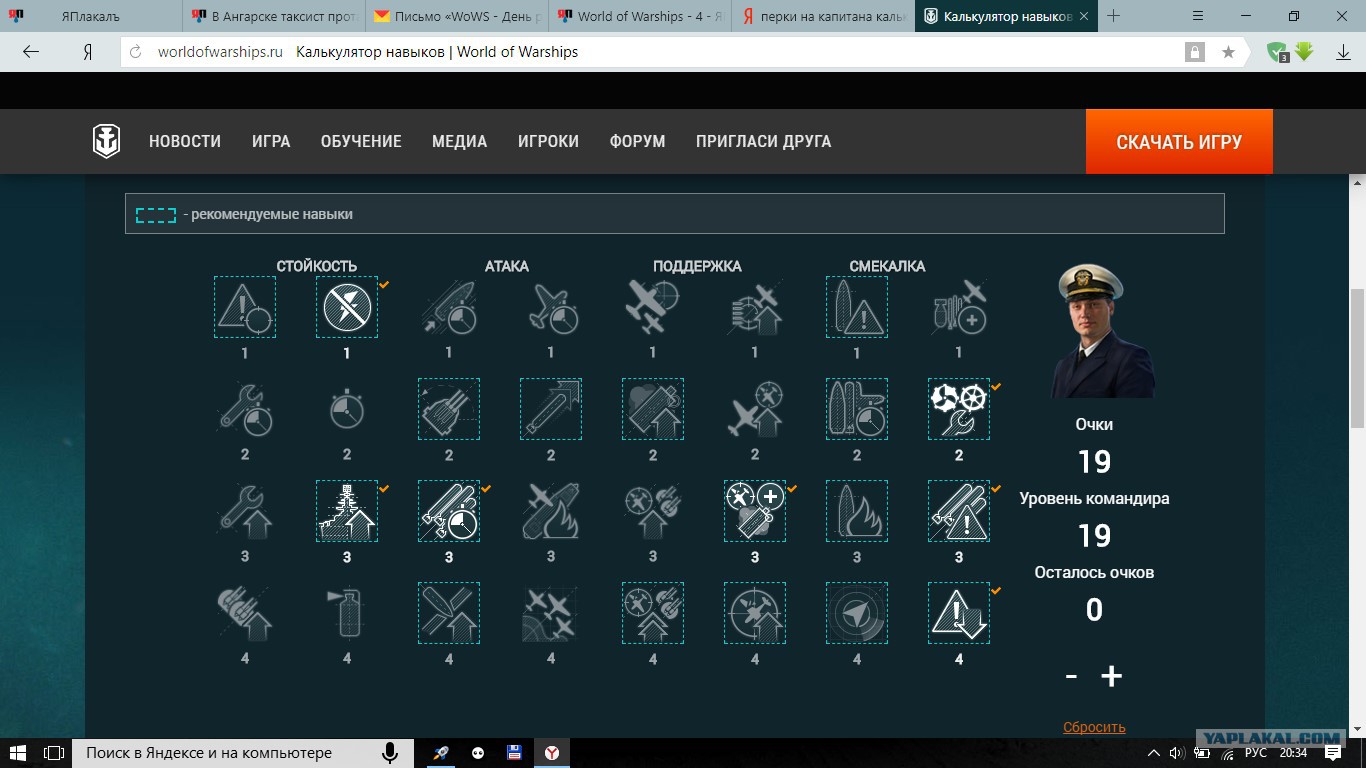1366x768 pixels.
Task: Expand hidden system tray icons
Action: point(1154,753)
